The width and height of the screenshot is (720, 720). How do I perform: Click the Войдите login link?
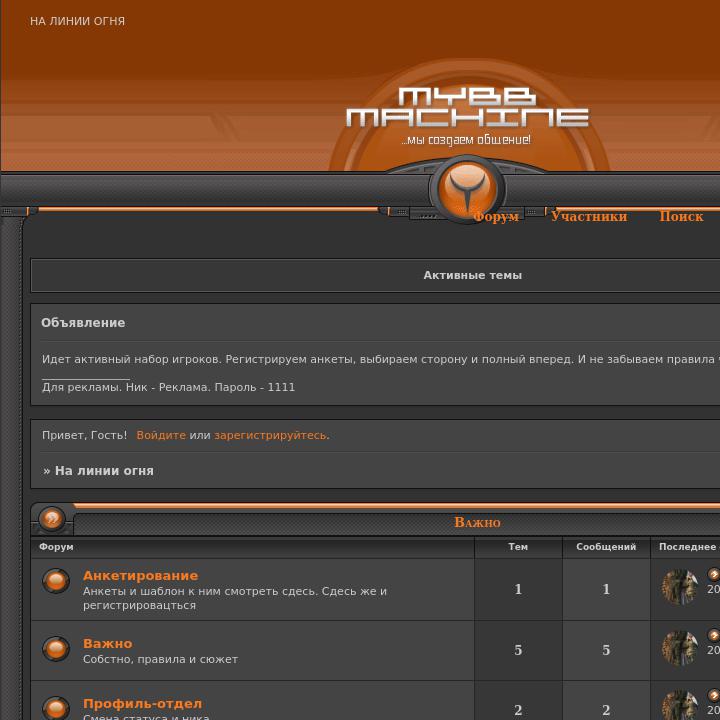click(x=161, y=435)
